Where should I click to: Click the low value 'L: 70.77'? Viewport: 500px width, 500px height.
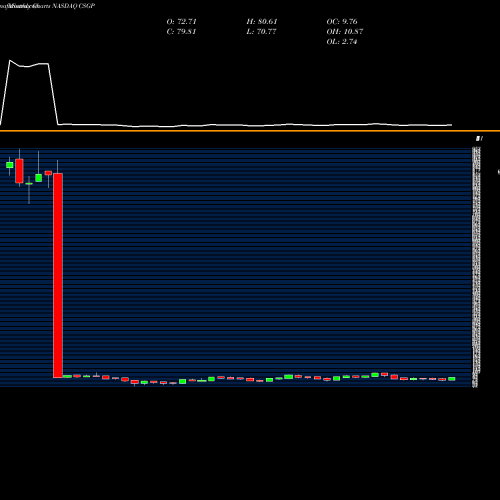click(x=261, y=31)
